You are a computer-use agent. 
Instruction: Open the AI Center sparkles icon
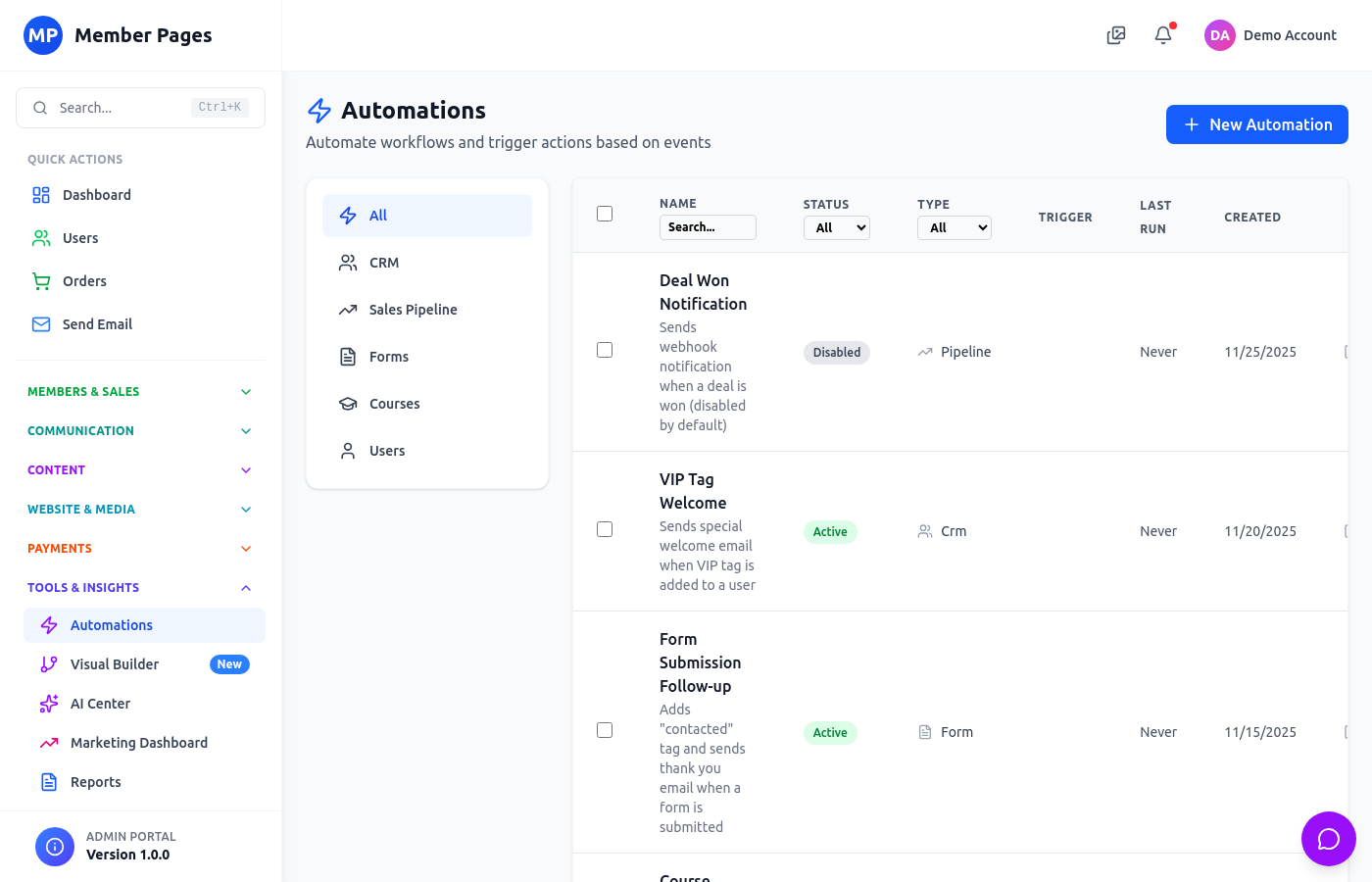coord(47,703)
